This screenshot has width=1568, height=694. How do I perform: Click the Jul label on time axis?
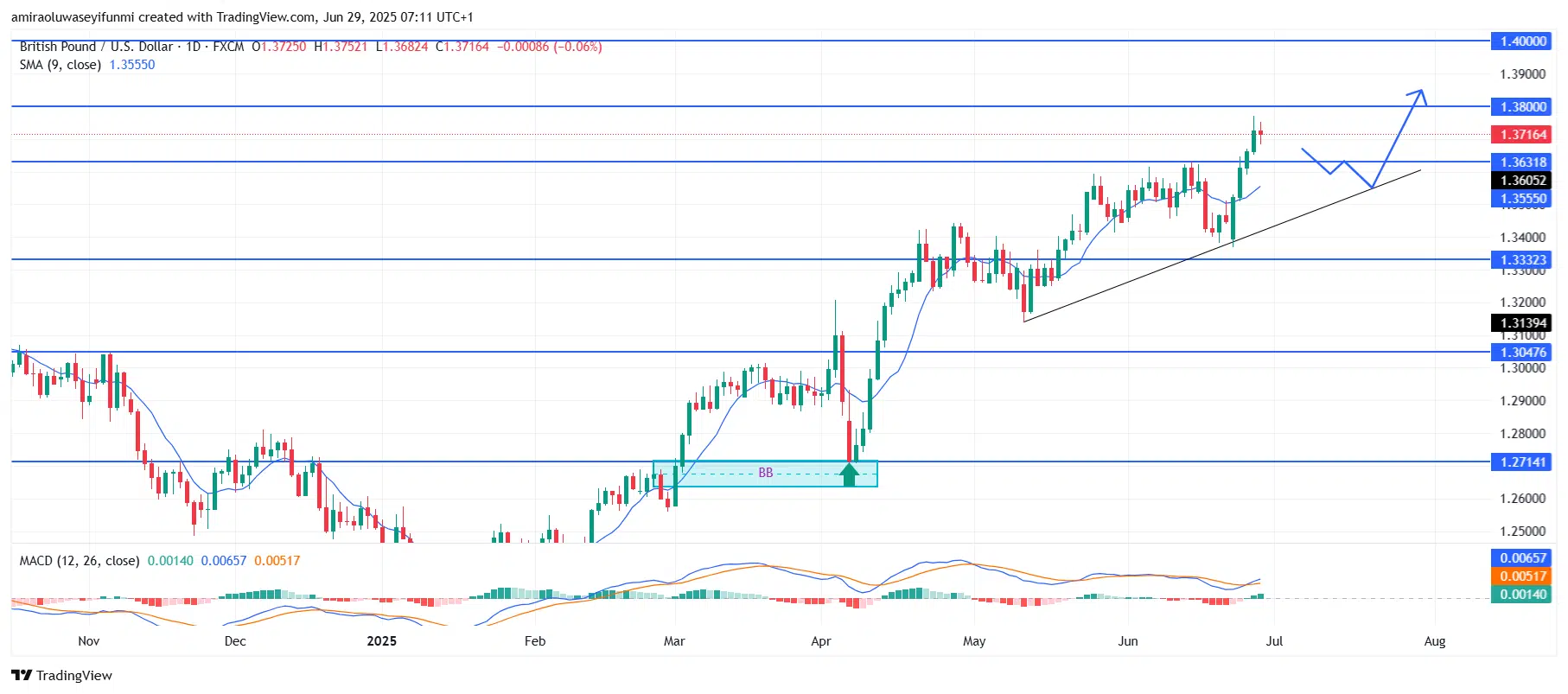click(x=1274, y=641)
